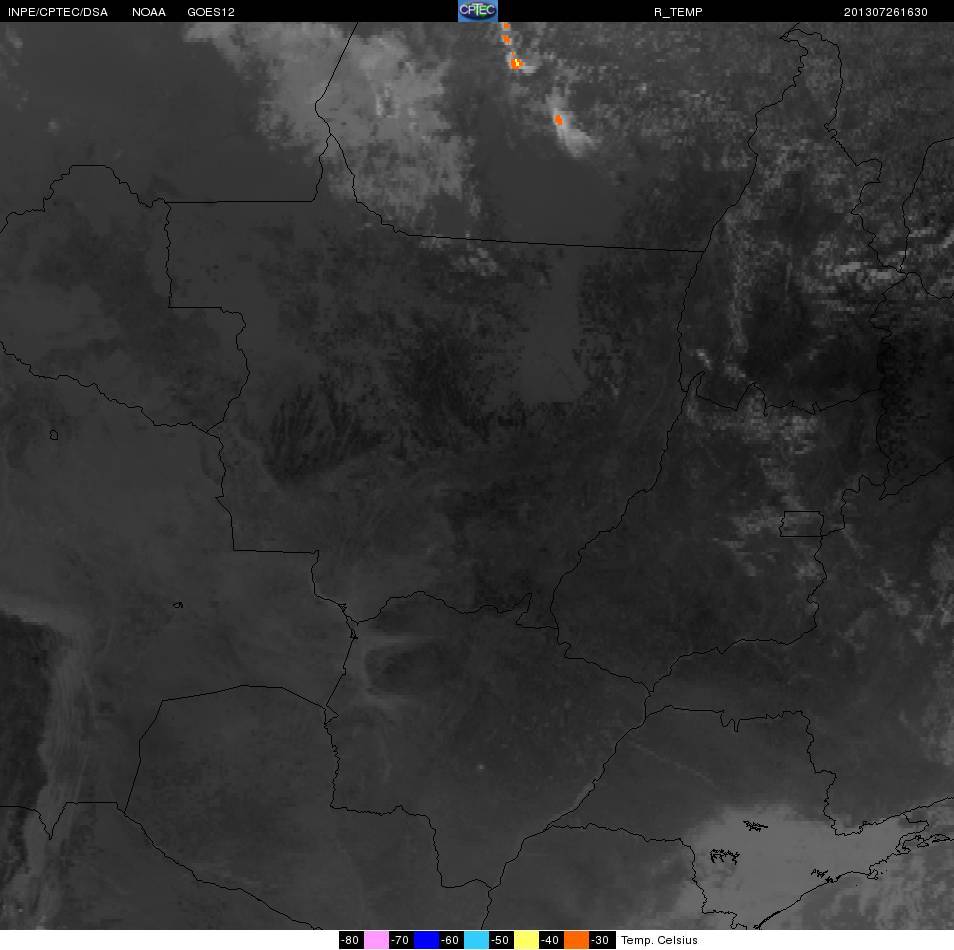This screenshot has width=954, height=950.
Task: Click the R_TEMP product label
Action: pyautogui.click(x=678, y=12)
